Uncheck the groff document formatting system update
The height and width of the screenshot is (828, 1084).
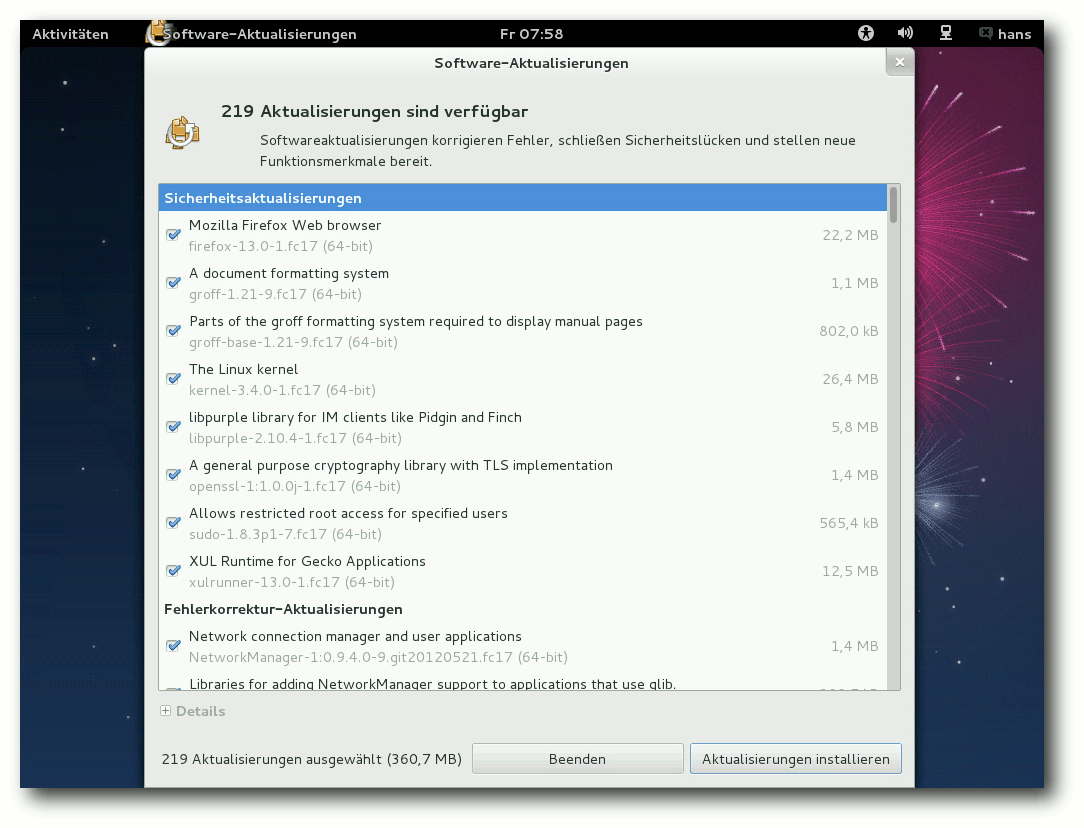(174, 283)
